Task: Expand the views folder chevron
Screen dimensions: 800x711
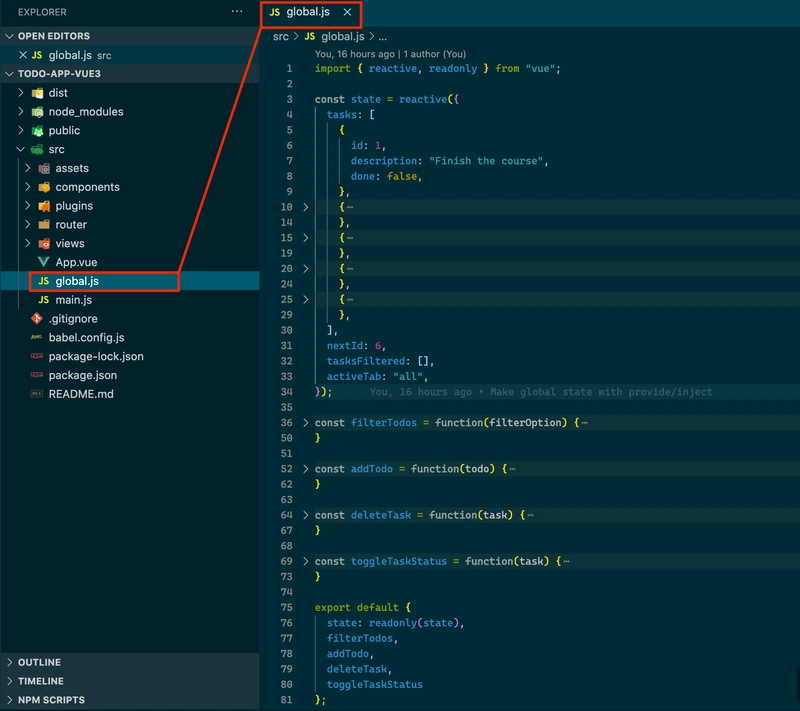Action: (28, 243)
